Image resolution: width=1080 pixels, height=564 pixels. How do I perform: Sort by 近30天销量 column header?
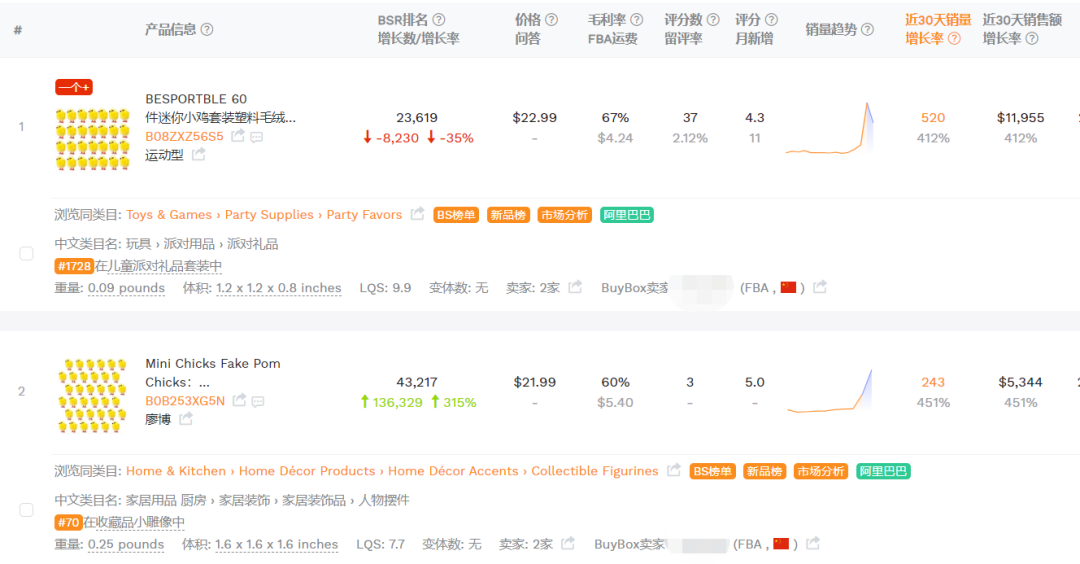(x=938, y=19)
